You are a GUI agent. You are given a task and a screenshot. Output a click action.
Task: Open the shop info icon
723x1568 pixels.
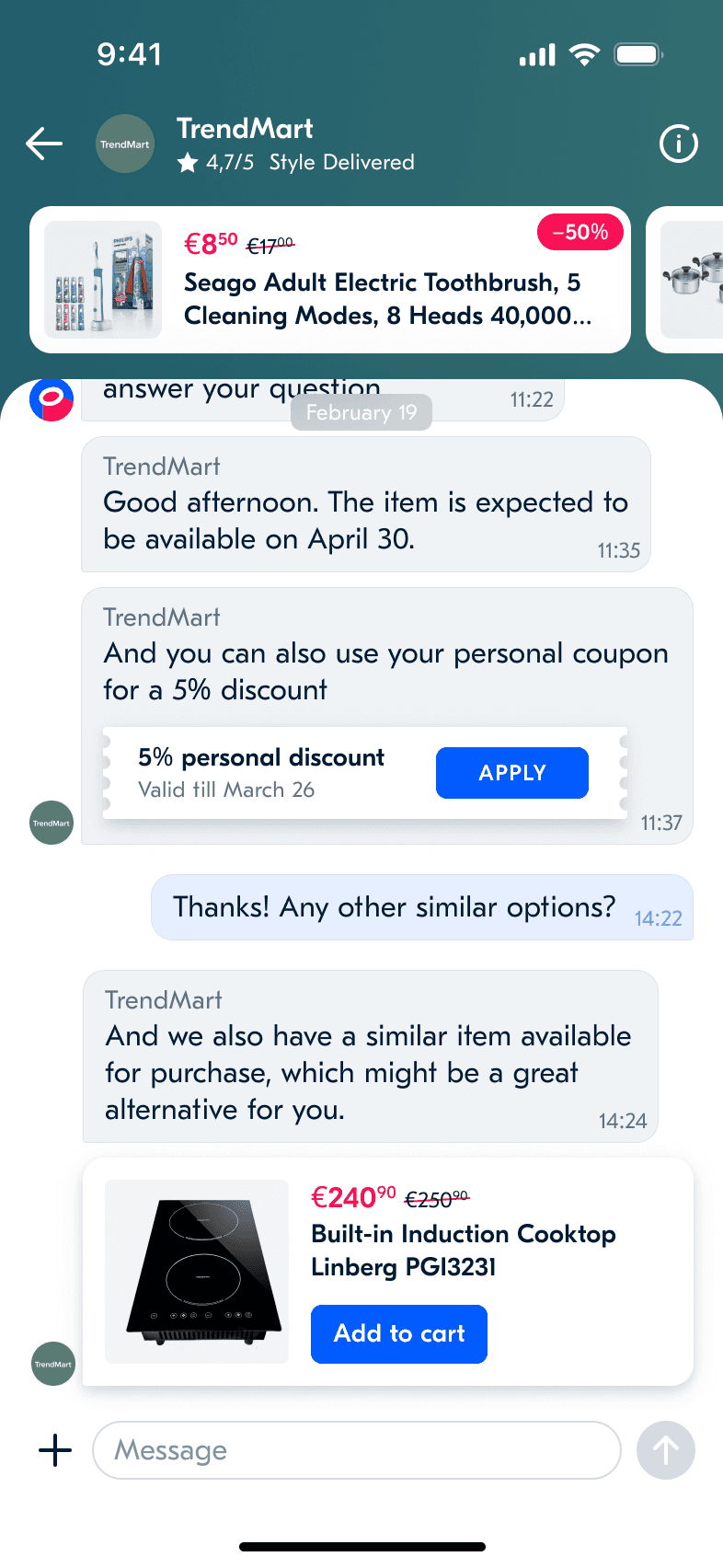click(x=679, y=144)
